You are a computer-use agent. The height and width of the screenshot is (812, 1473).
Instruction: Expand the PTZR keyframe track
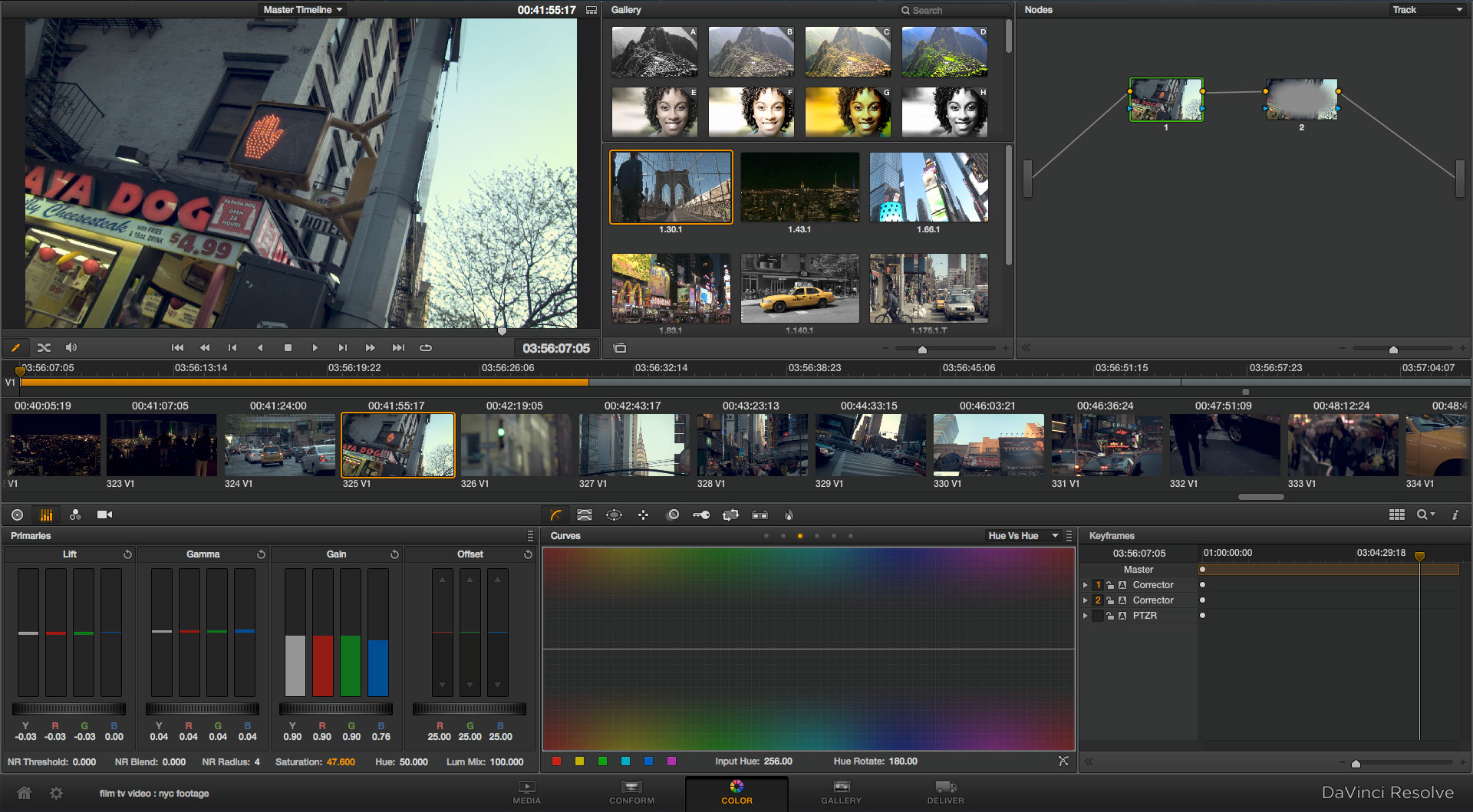click(1085, 616)
